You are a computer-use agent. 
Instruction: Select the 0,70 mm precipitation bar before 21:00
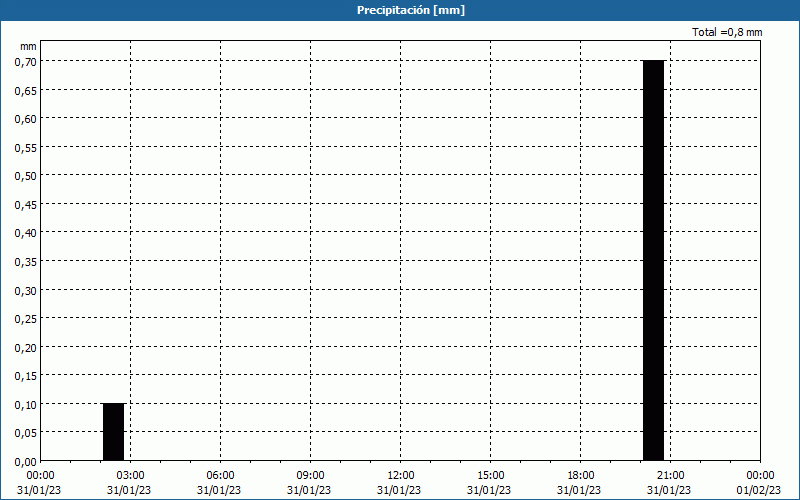(x=654, y=261)
